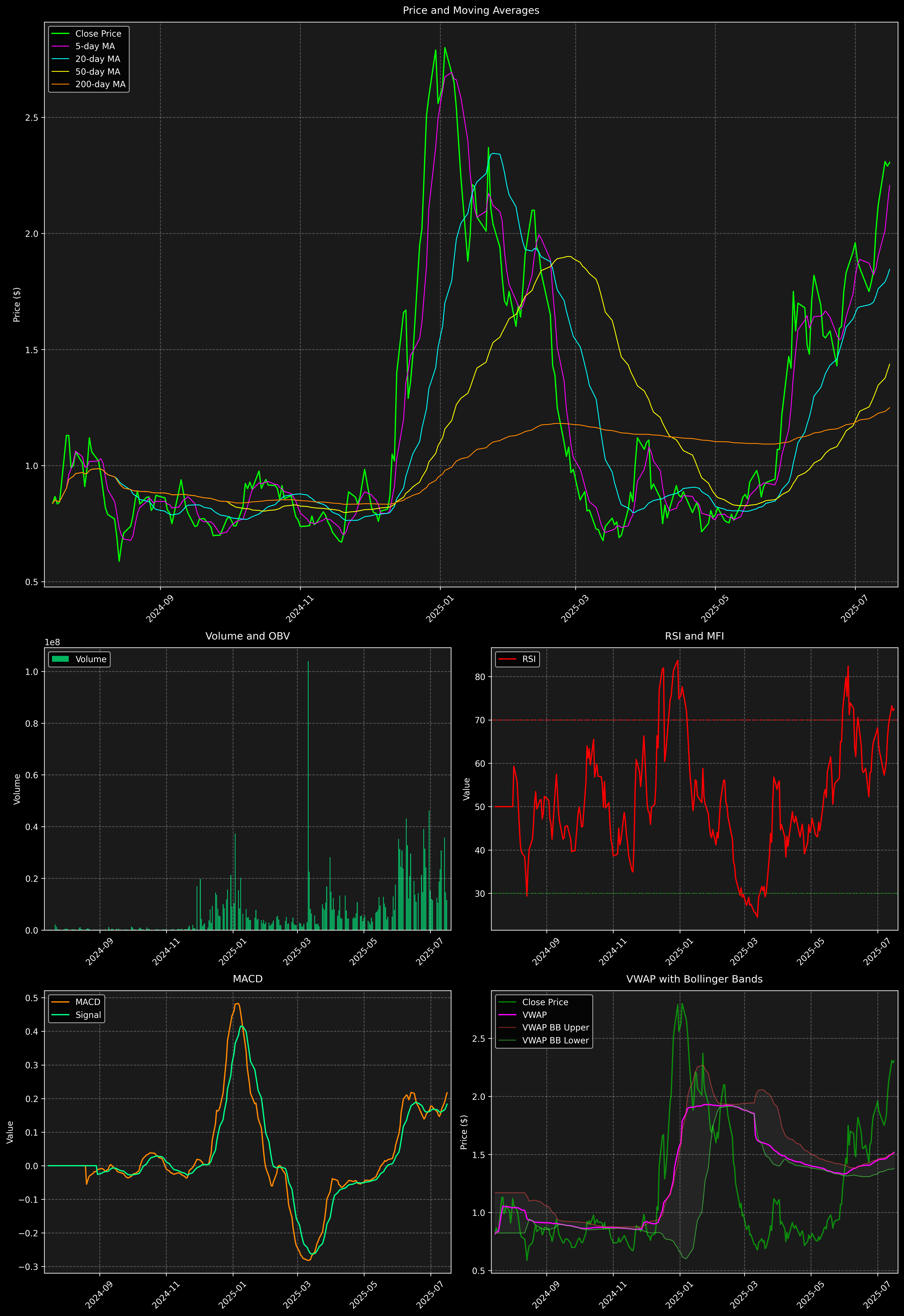Select the 'VWAP BB Upper' legend entry

tap(556, 1028)
